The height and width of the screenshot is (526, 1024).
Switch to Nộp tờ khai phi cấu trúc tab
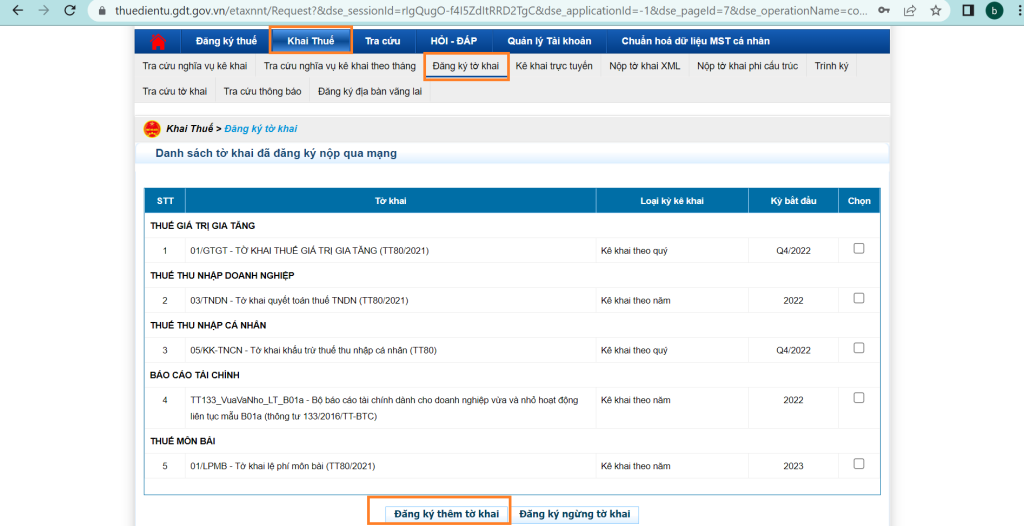click(747, 66)
